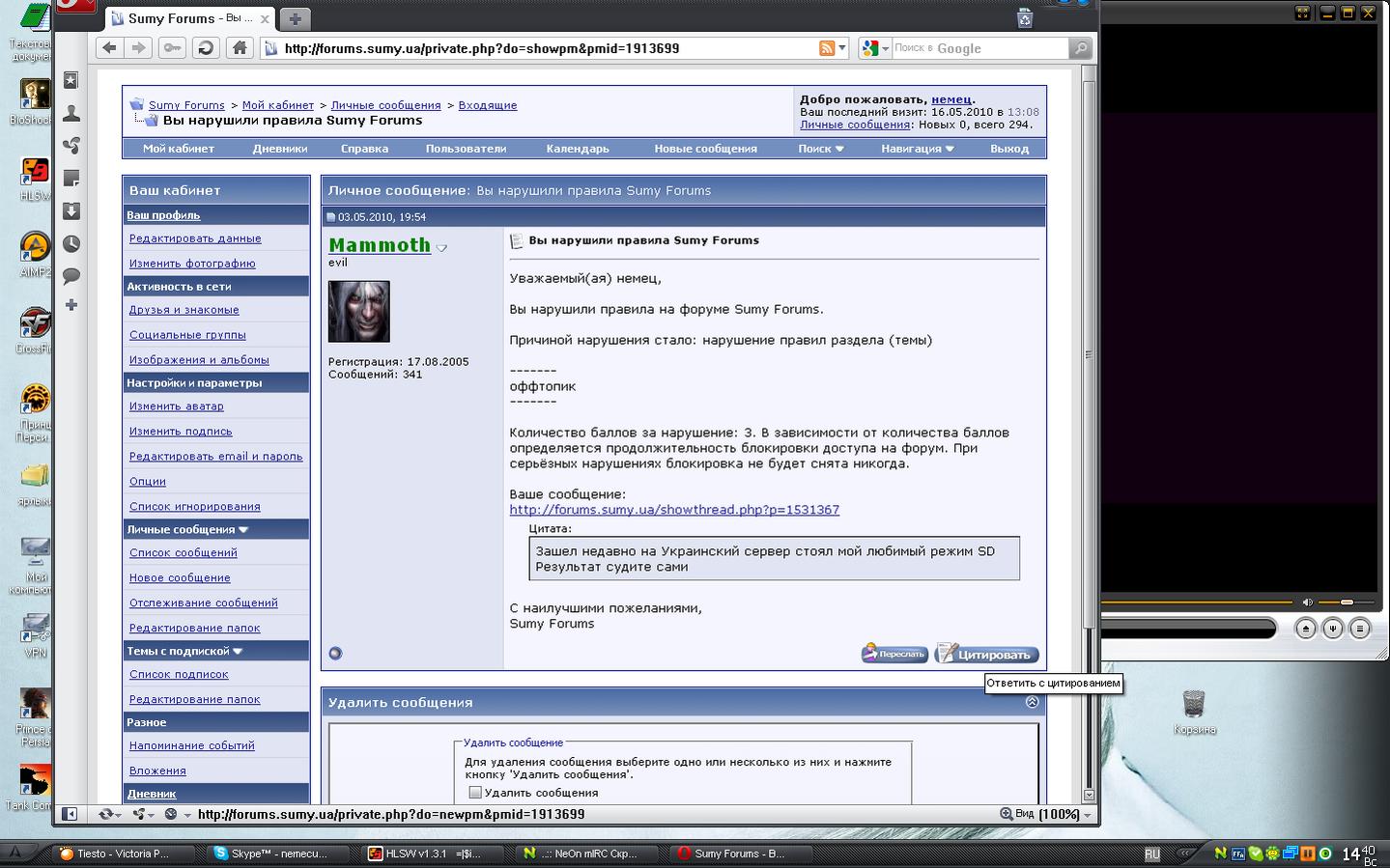The width and height of the screenshot is (1390, 868).
Task: Open the showthread.php?p=1531367 link
Action: point(674,510)
